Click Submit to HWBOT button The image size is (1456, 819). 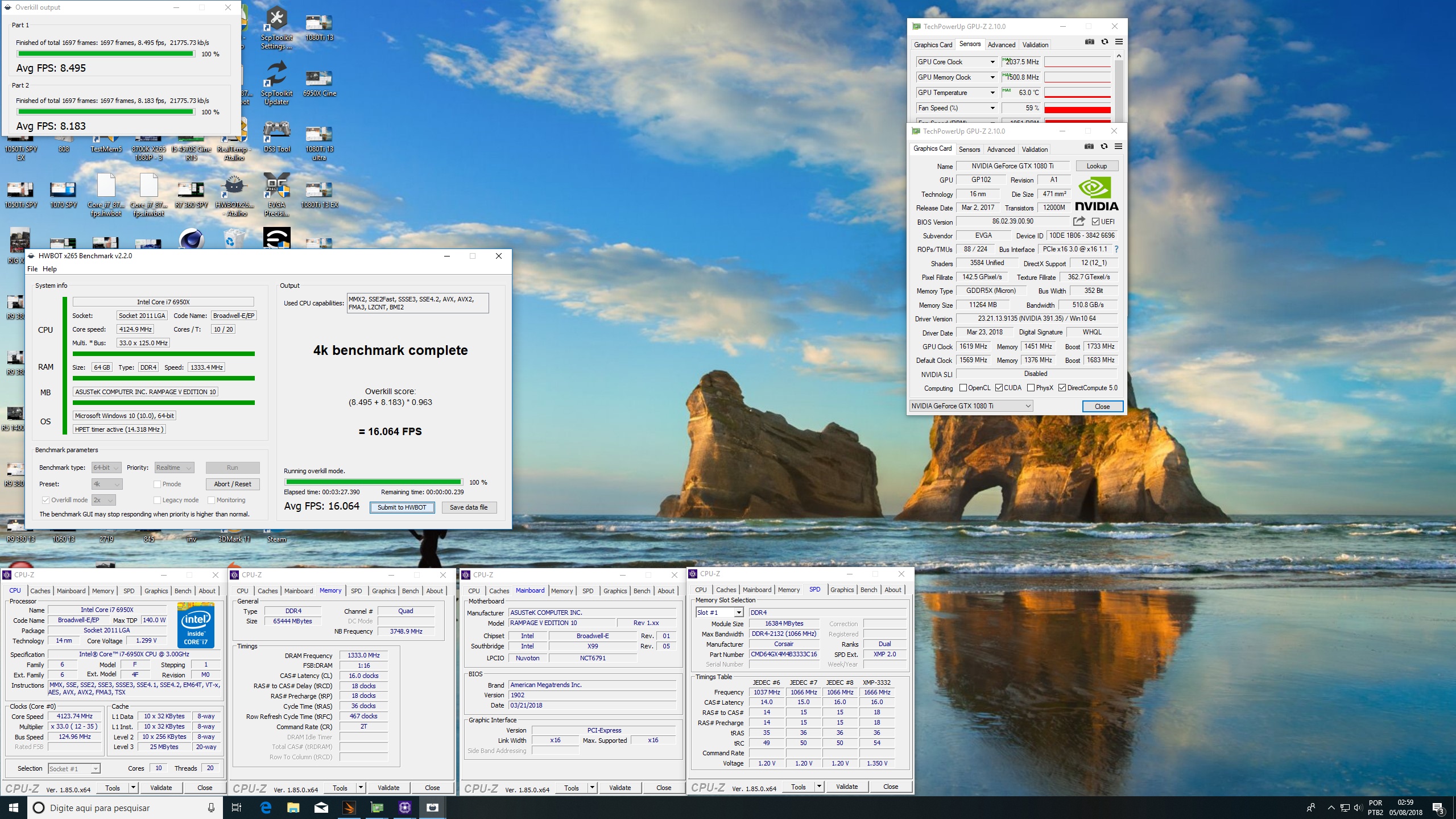click(x=402, y=507)
